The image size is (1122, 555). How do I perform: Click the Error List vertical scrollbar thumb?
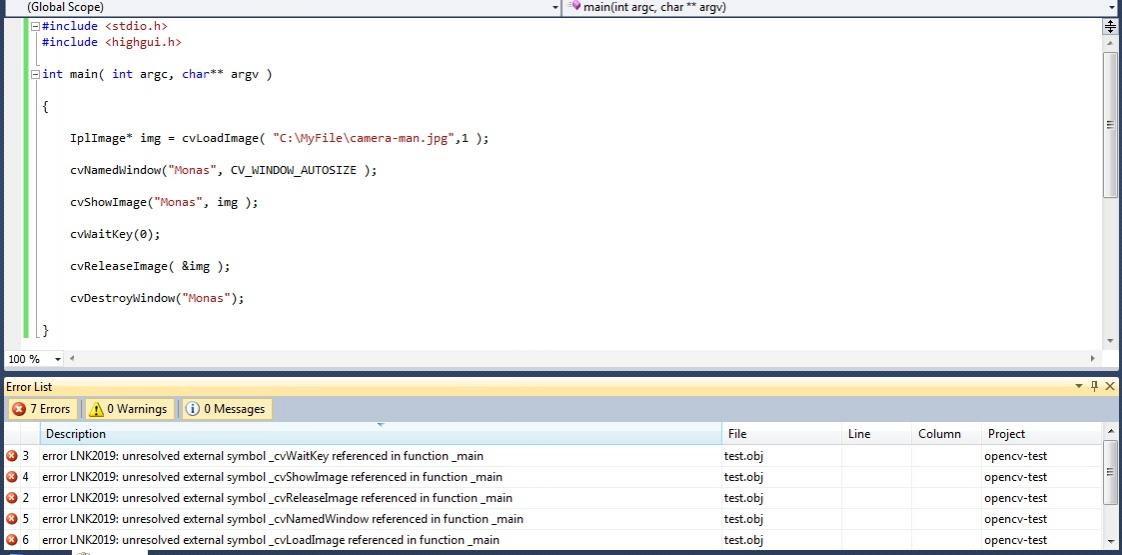click(x=1111, y=471)
